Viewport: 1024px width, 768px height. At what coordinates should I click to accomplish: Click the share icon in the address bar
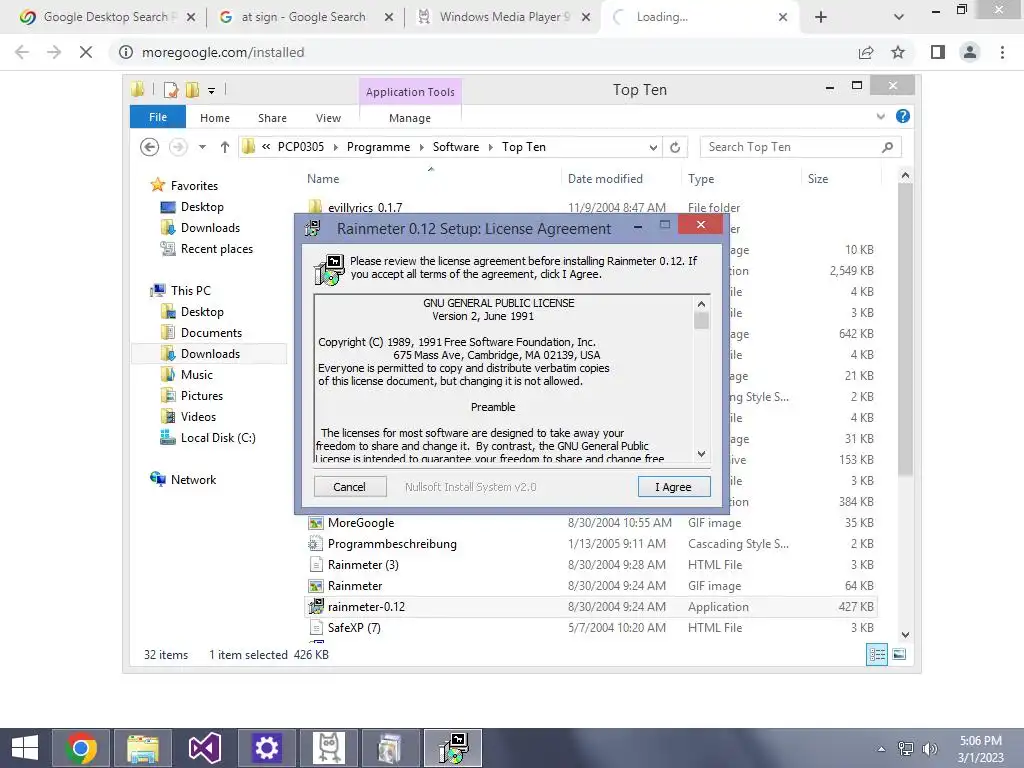tap(866, 52)
